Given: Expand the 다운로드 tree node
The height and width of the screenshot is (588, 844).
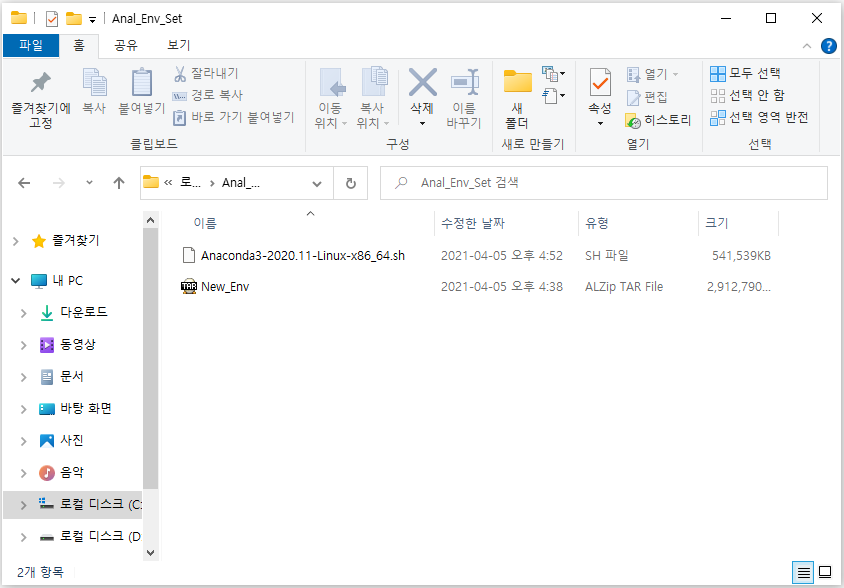Looking at the screenshot, I should coord(24,313).
